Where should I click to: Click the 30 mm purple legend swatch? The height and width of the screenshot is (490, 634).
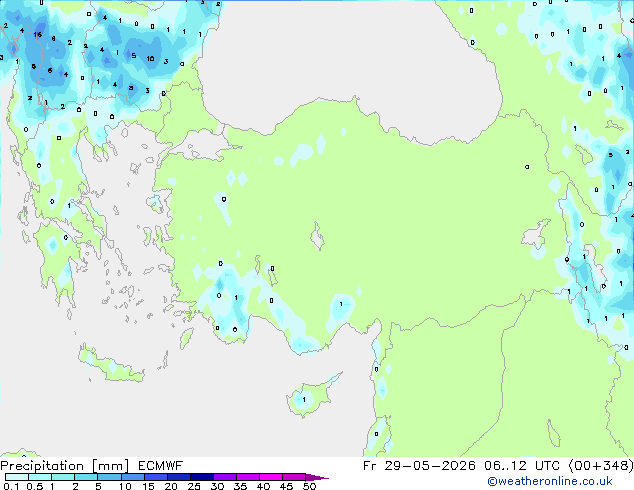pos(225,477)
